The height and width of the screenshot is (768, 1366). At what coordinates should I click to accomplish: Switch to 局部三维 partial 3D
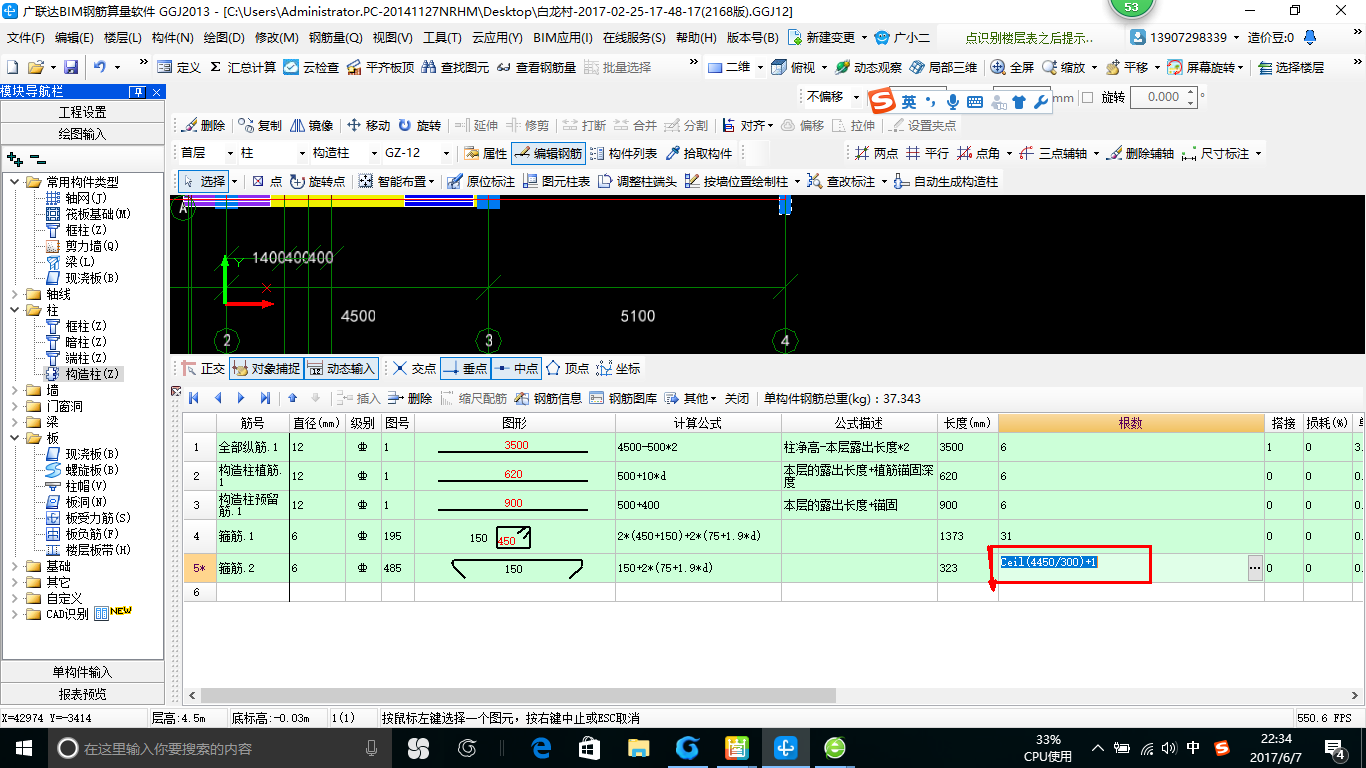point(943,67)
